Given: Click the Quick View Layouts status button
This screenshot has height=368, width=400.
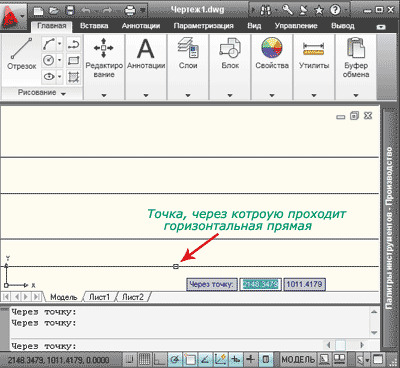Looking at the screenshot, I should coord(324,359).
